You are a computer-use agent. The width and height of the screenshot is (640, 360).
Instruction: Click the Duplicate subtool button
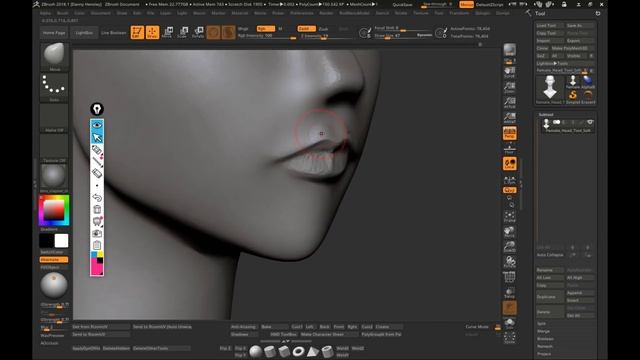(550, 297)
